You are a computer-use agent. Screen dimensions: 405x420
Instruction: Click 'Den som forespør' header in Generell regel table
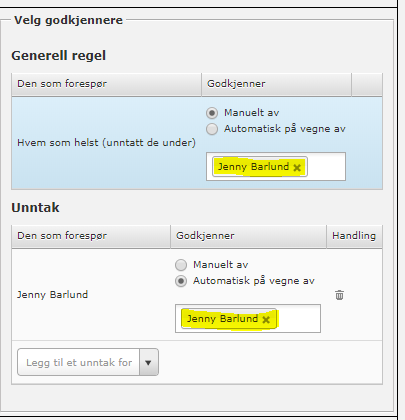pyautogui.click(x=62, y=84)
